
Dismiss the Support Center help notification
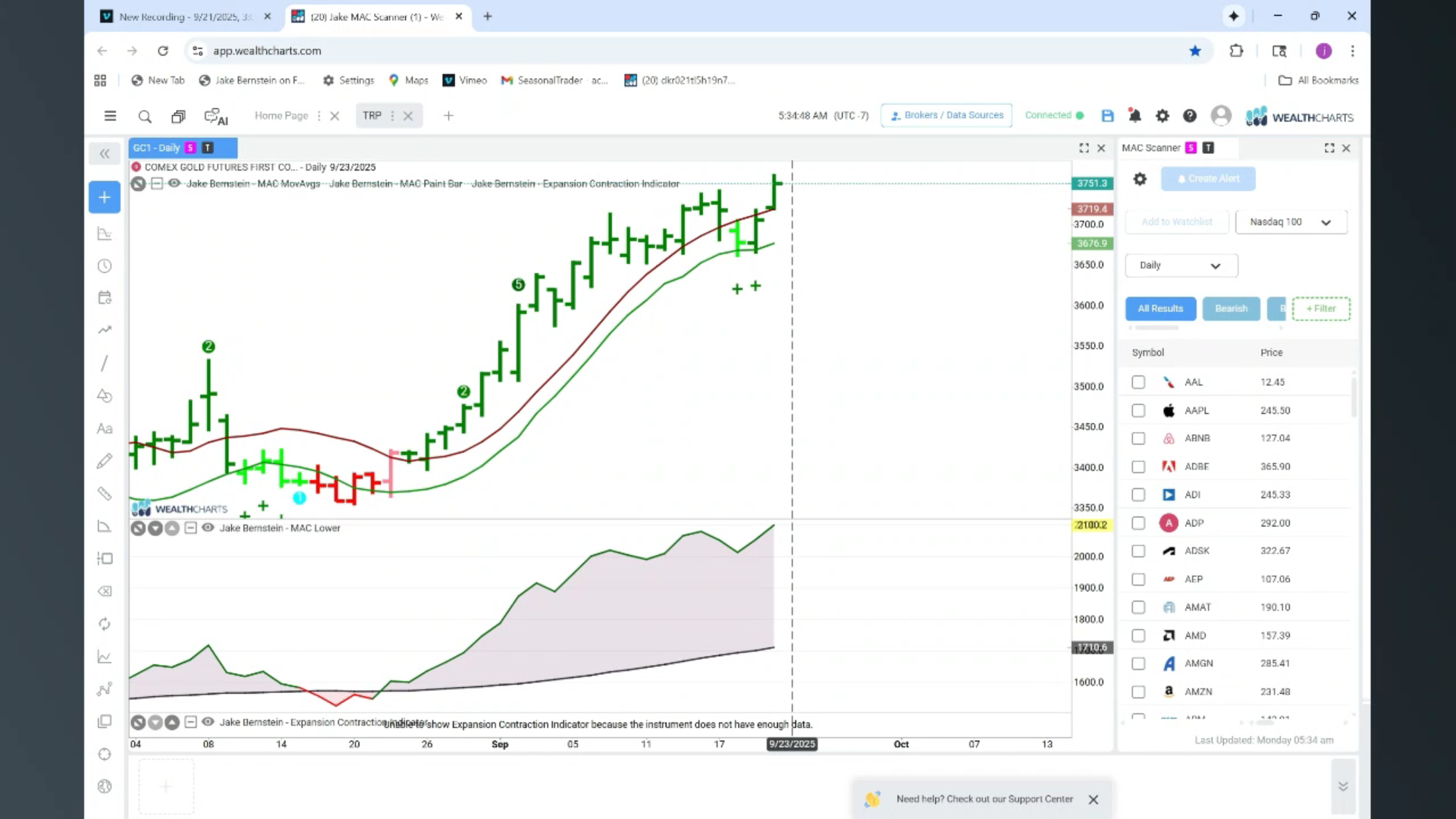pyautogui.click(x=1093, y=799)
